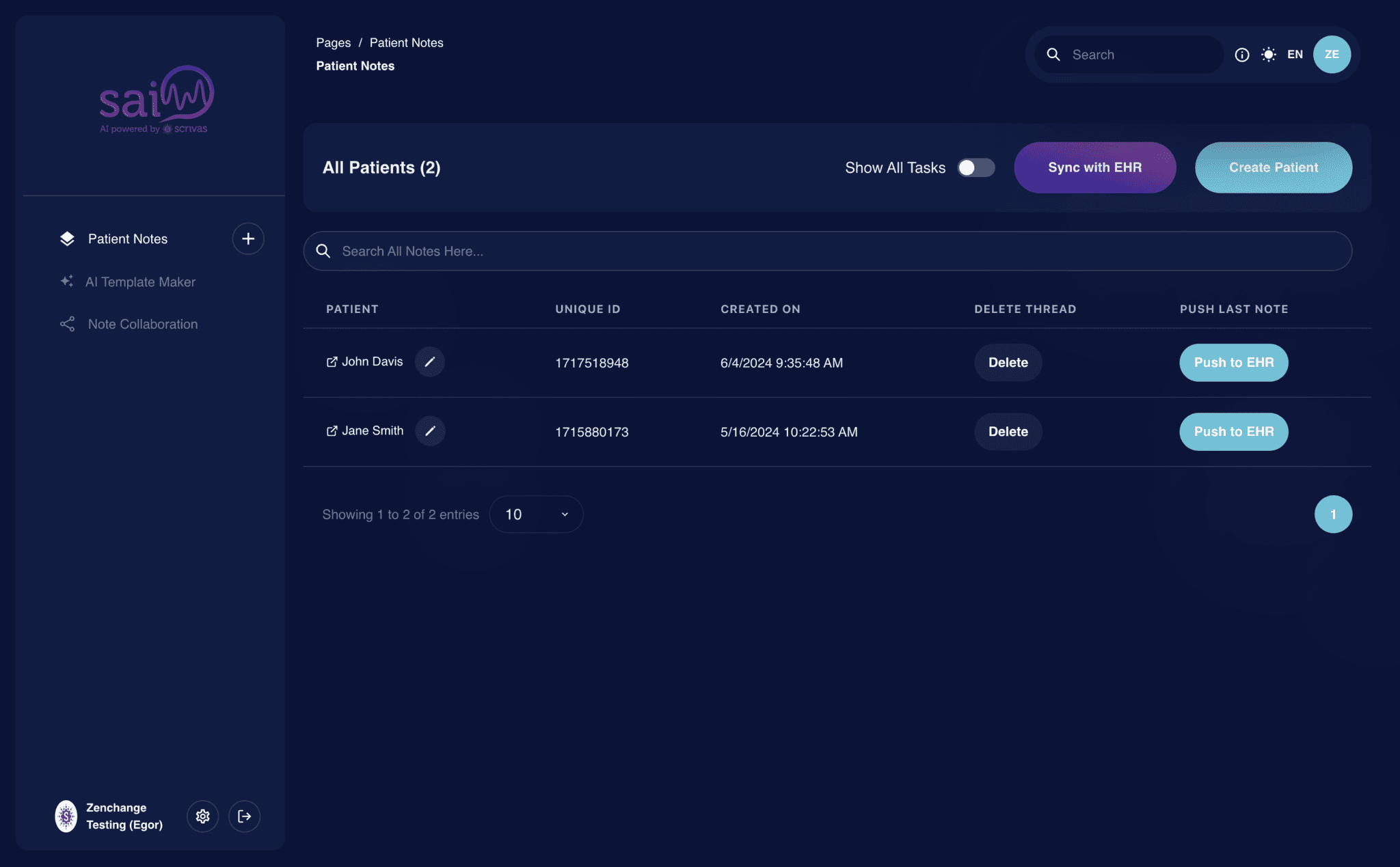
Task: Select Patient Notes in the sidebar
Action: coord(127,238)
